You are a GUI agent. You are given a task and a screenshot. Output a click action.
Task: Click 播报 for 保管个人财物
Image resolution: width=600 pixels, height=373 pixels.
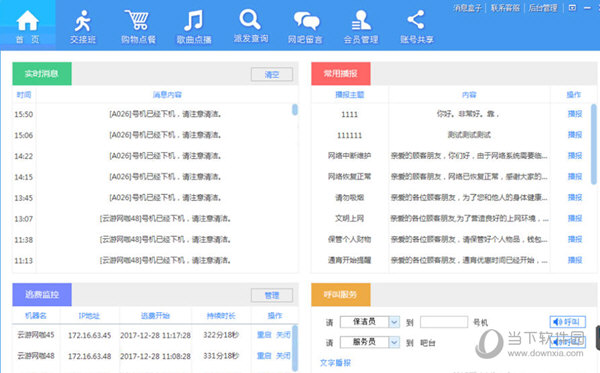tap(575, 239)
